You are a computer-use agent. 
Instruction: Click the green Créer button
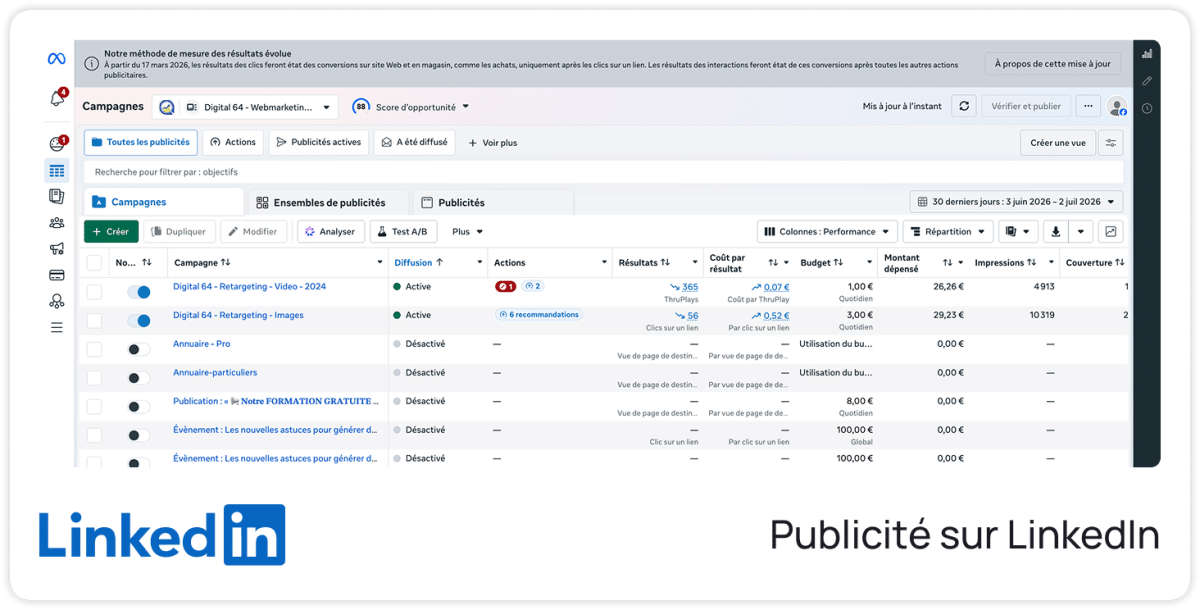111,232
